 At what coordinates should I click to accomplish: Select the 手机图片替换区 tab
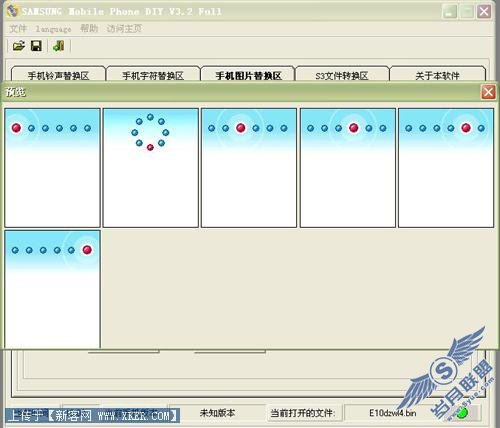tap(248, 75)
